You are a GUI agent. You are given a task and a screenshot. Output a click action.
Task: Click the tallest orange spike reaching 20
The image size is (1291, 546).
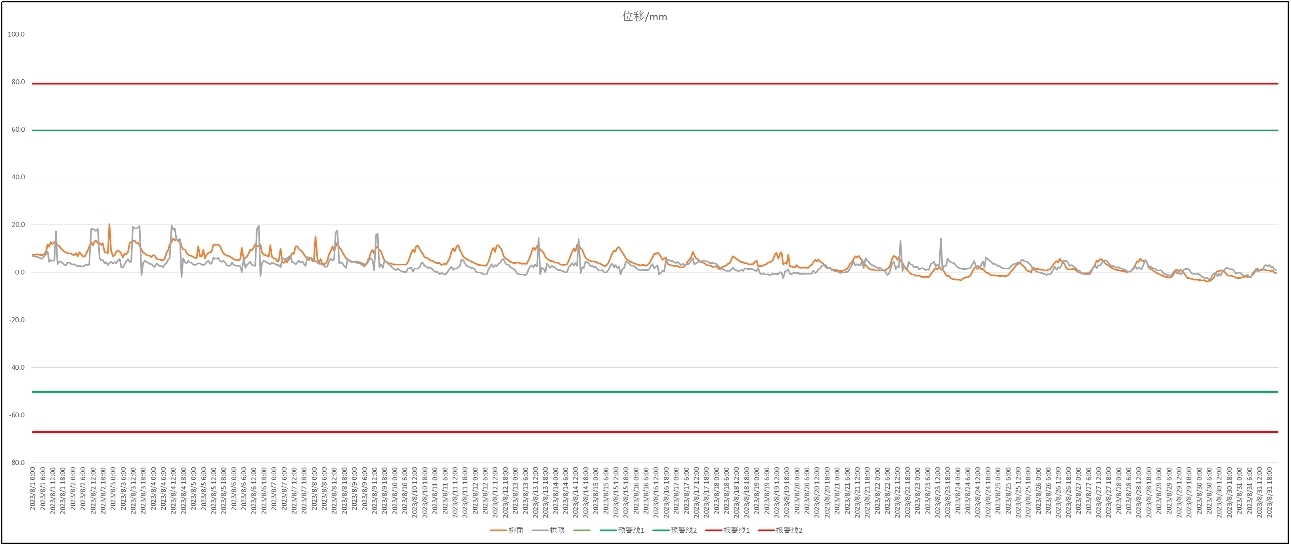109,228
